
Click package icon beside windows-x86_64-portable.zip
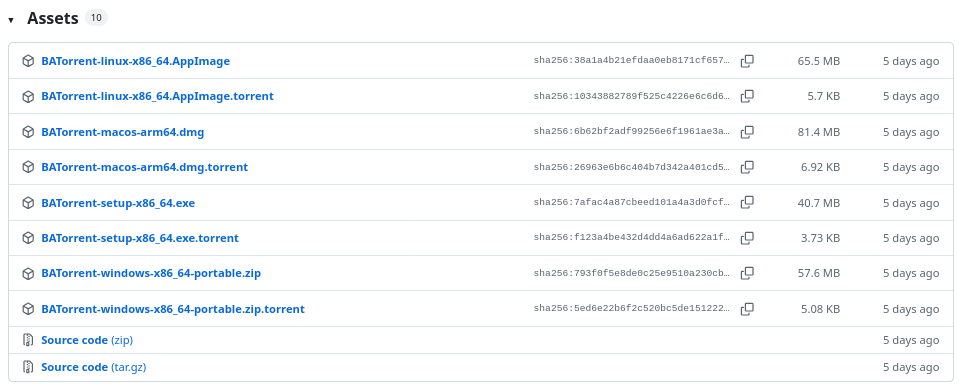click(28, 273)
